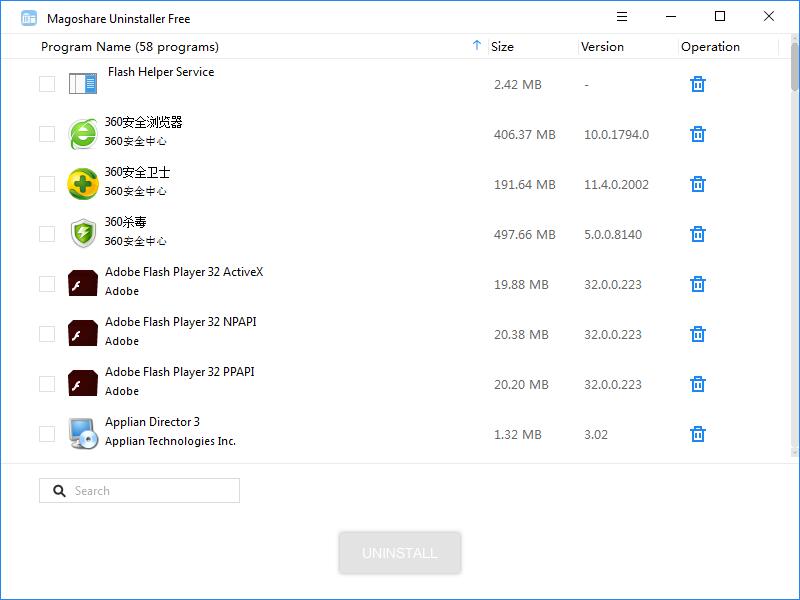
Task: Open the hamburger menu in the title bar
Action: pyautogui.click(x=621, y=17)
